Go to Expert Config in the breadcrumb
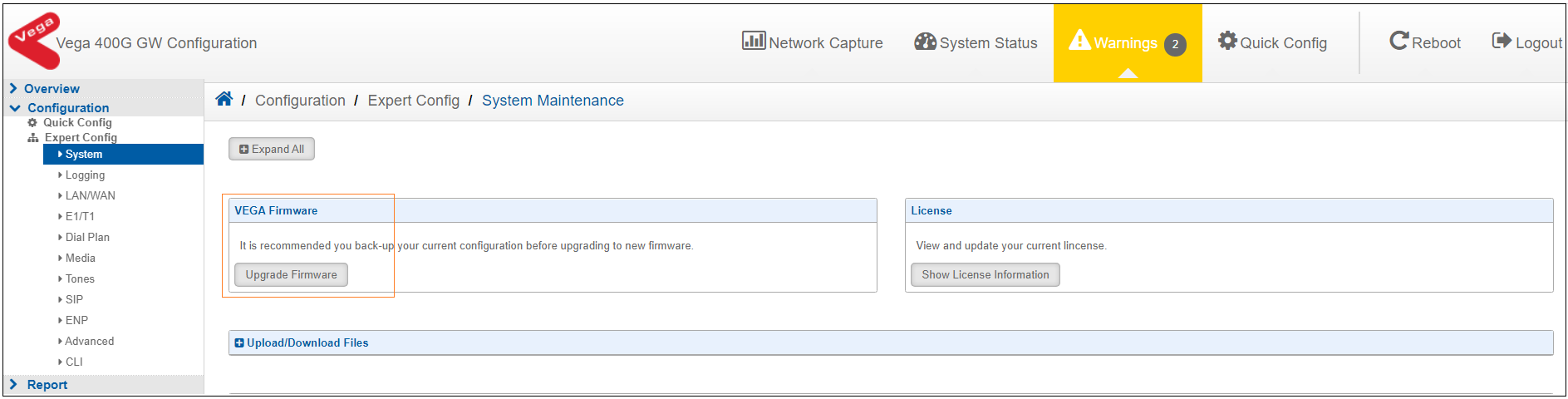 pos(414,101)
